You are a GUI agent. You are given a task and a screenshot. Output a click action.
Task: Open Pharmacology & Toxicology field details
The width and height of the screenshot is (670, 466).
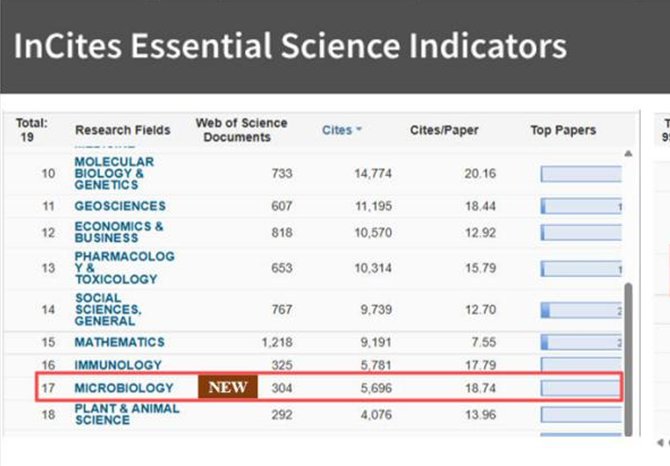[x=124, y=268]
